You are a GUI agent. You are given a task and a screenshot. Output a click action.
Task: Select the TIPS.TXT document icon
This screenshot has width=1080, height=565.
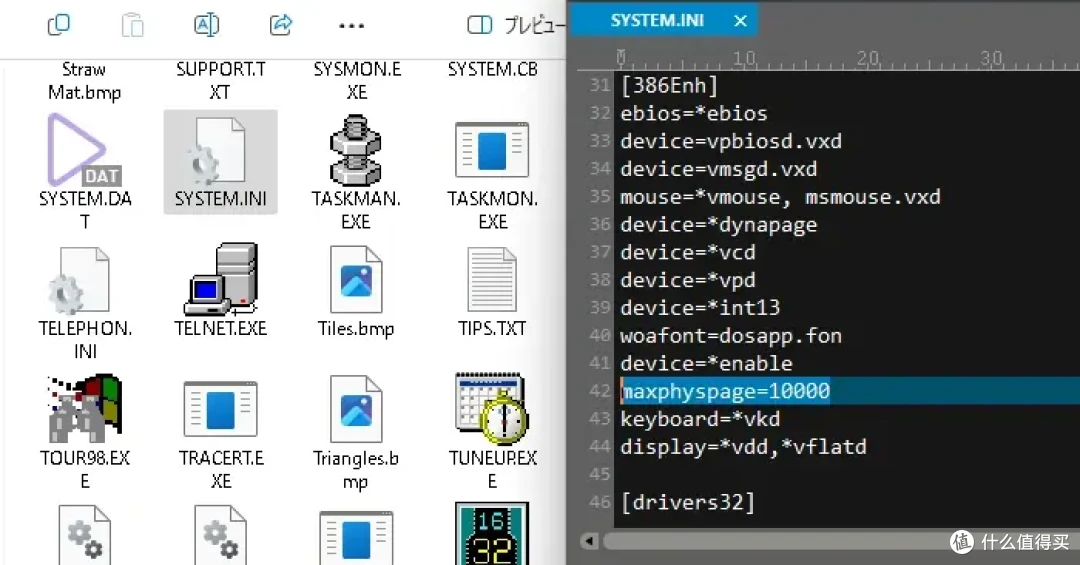(x=492, y=279)
